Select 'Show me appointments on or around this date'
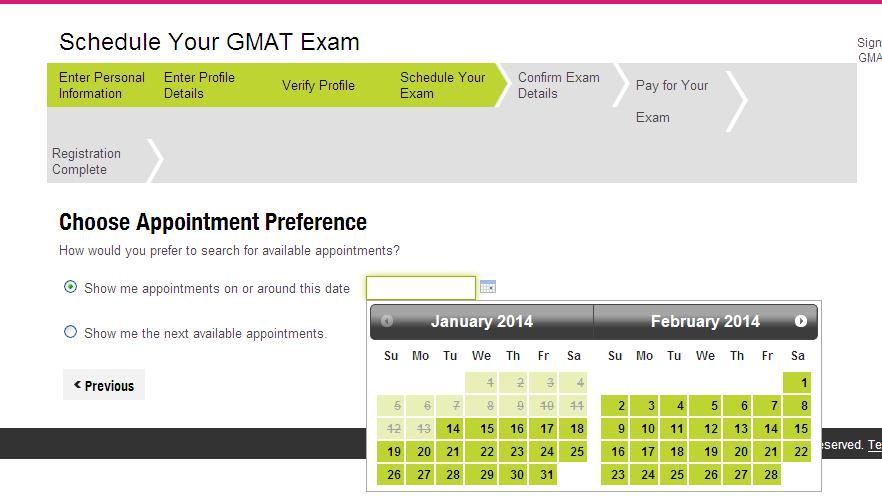 click(70, 287)
